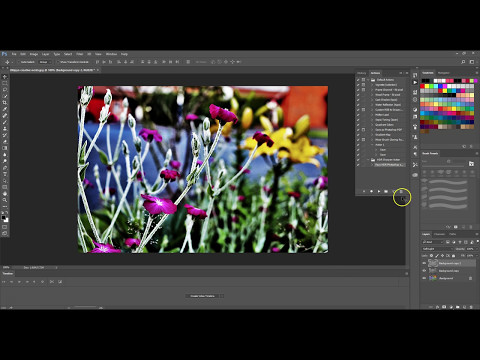Click the Create Video Timeline button
The image size is (480, 360).
pyautogui.click(x=203, y=296)
